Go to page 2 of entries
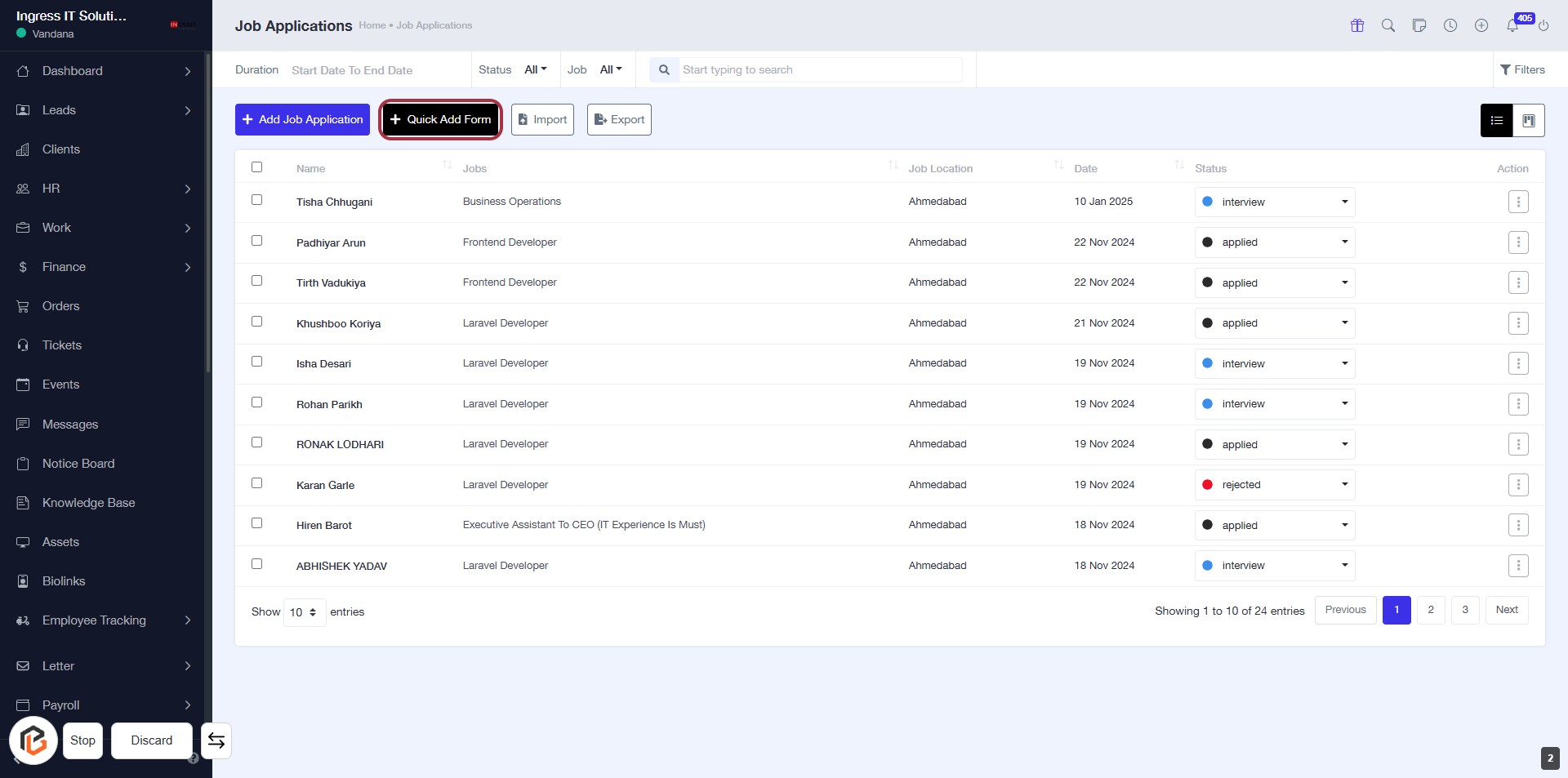The width and height of the screenshot is (1568, 778). coord(1430,610)
